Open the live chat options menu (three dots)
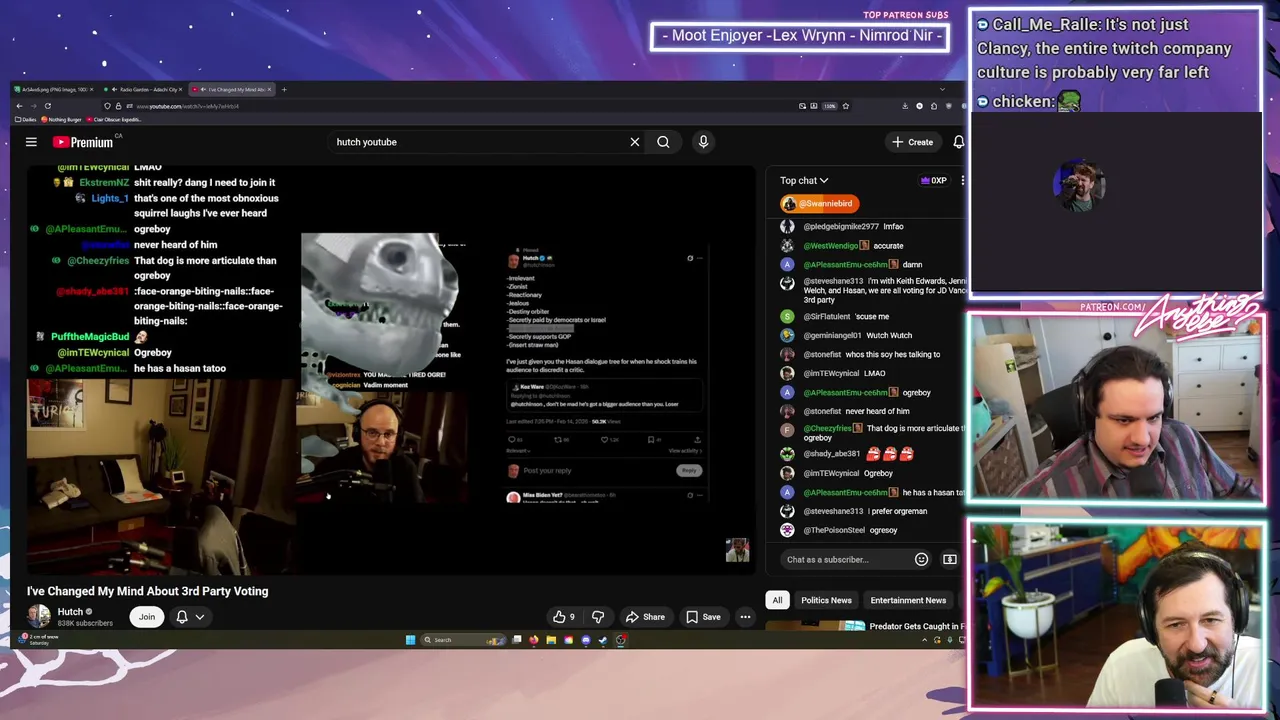This screenshot has width=1280, height=720. 962,181
